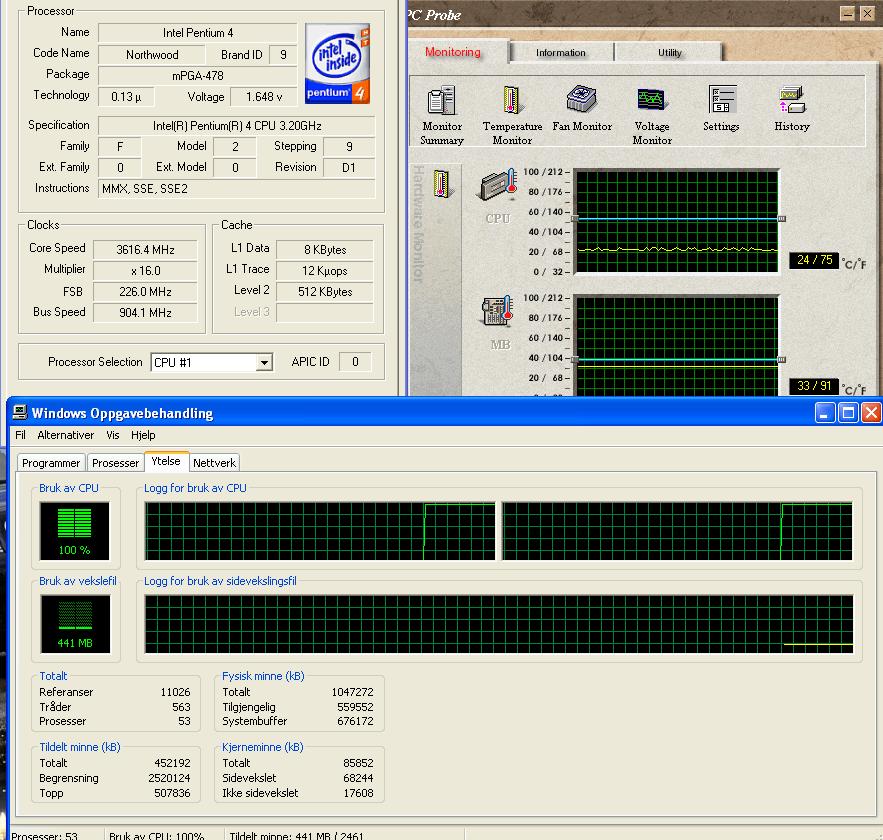The width and height of the screenshot is (883, 840).
Task: Click the CPU usage 100 % gauge
Action: click(74, 531)
